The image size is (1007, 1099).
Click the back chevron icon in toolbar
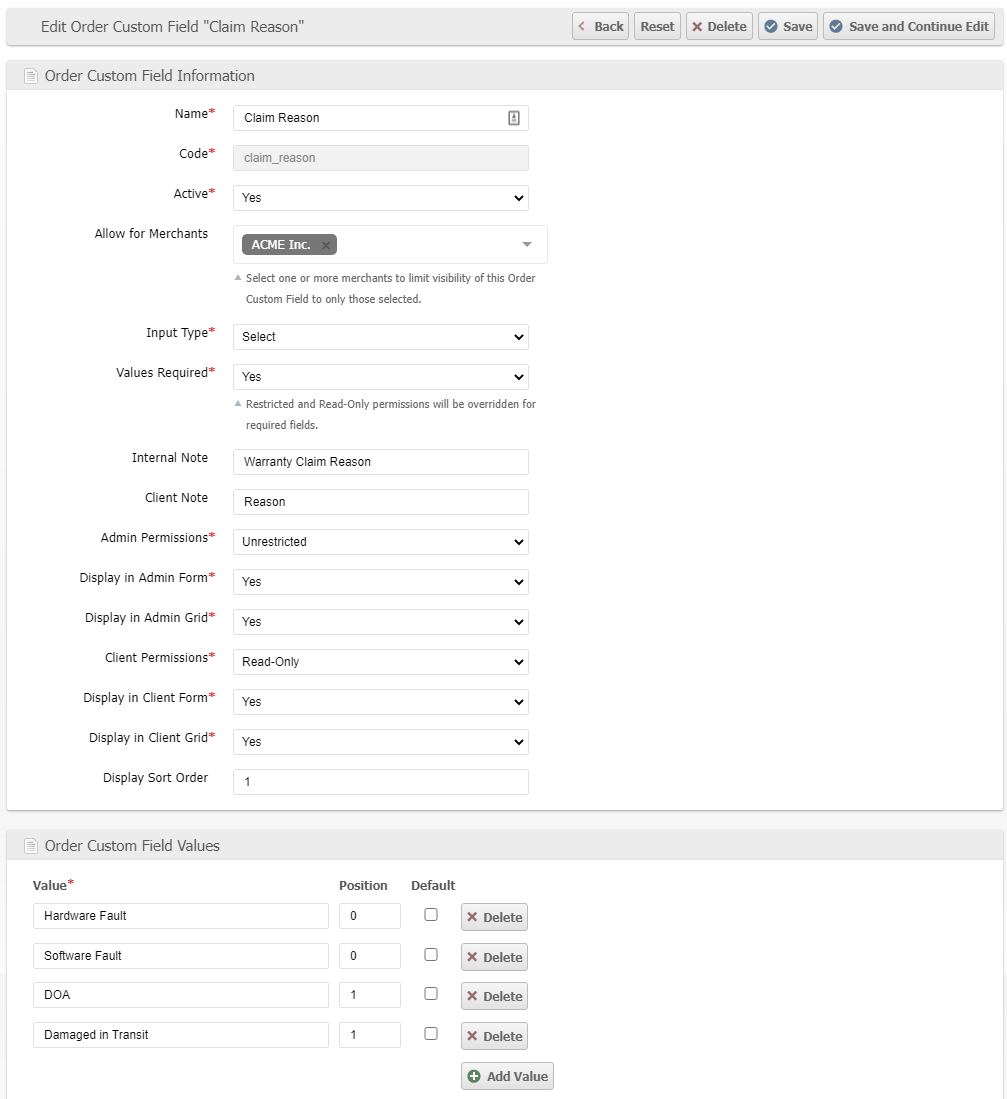coord(582,27)
